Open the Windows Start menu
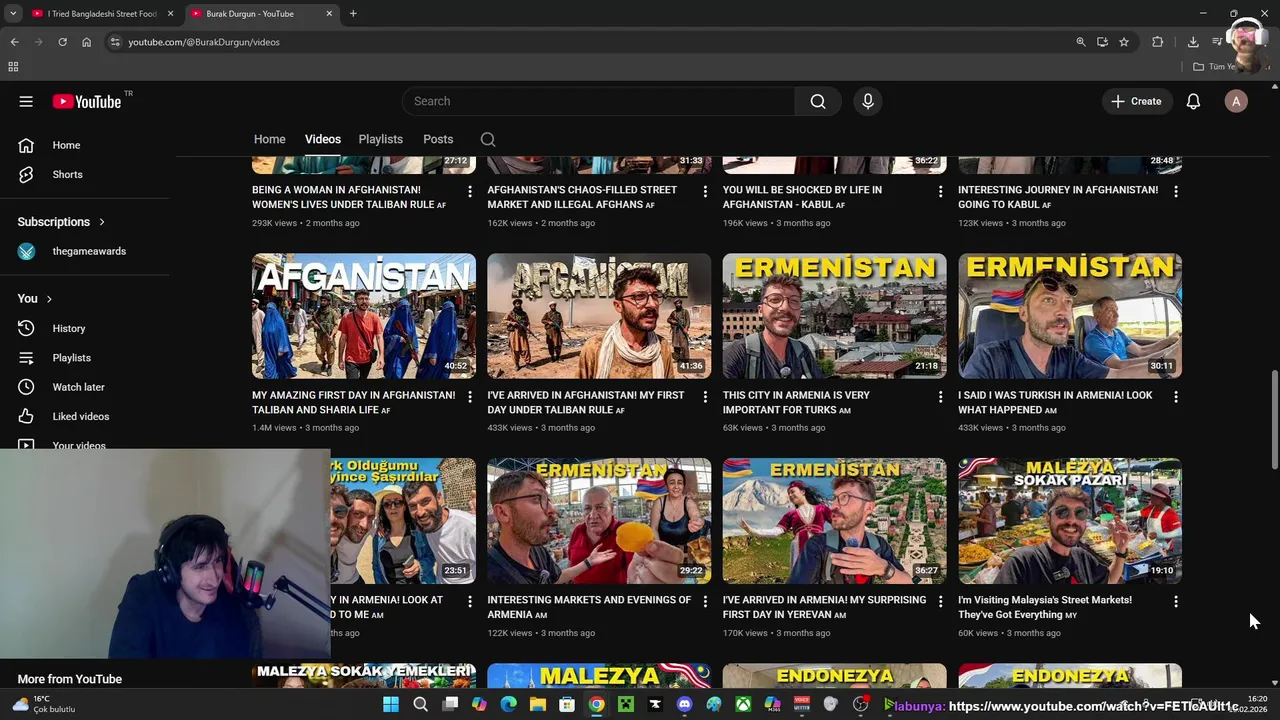 [x=391, y=705]
